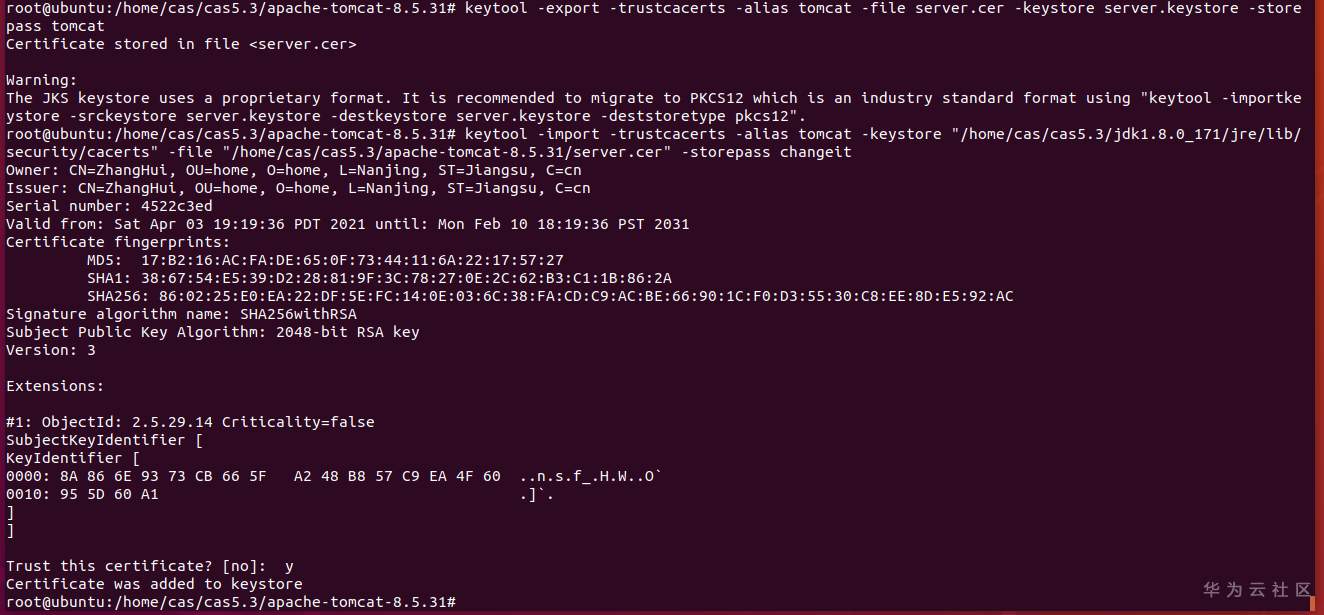Click the SHA256 fingerprint line
Image resolution: width=1324 pixels, height=615 pixels.
tap(550, 296)
